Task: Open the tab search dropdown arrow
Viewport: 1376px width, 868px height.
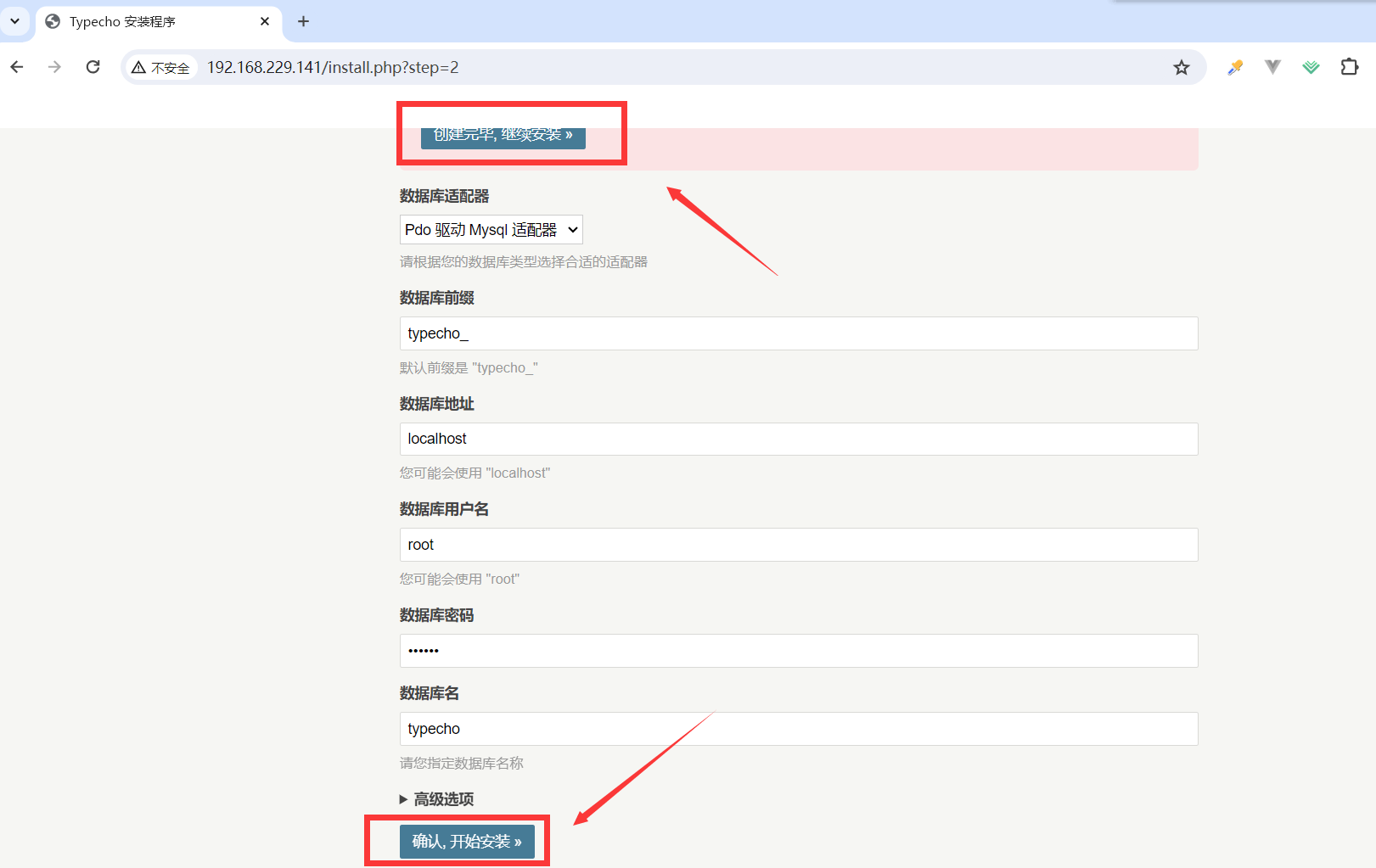Action: pyautogui.click(x=14, y=21)
